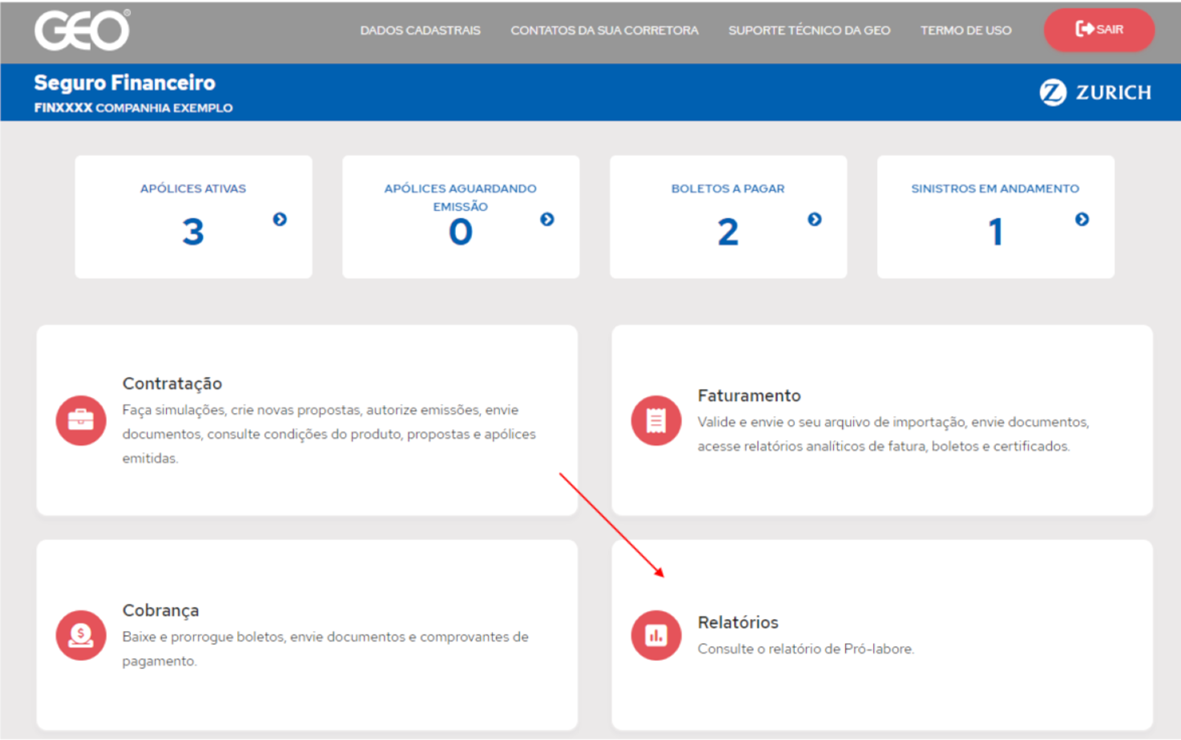Open Termo de Uso link
1181x740 pixels.
click(966, 30)
